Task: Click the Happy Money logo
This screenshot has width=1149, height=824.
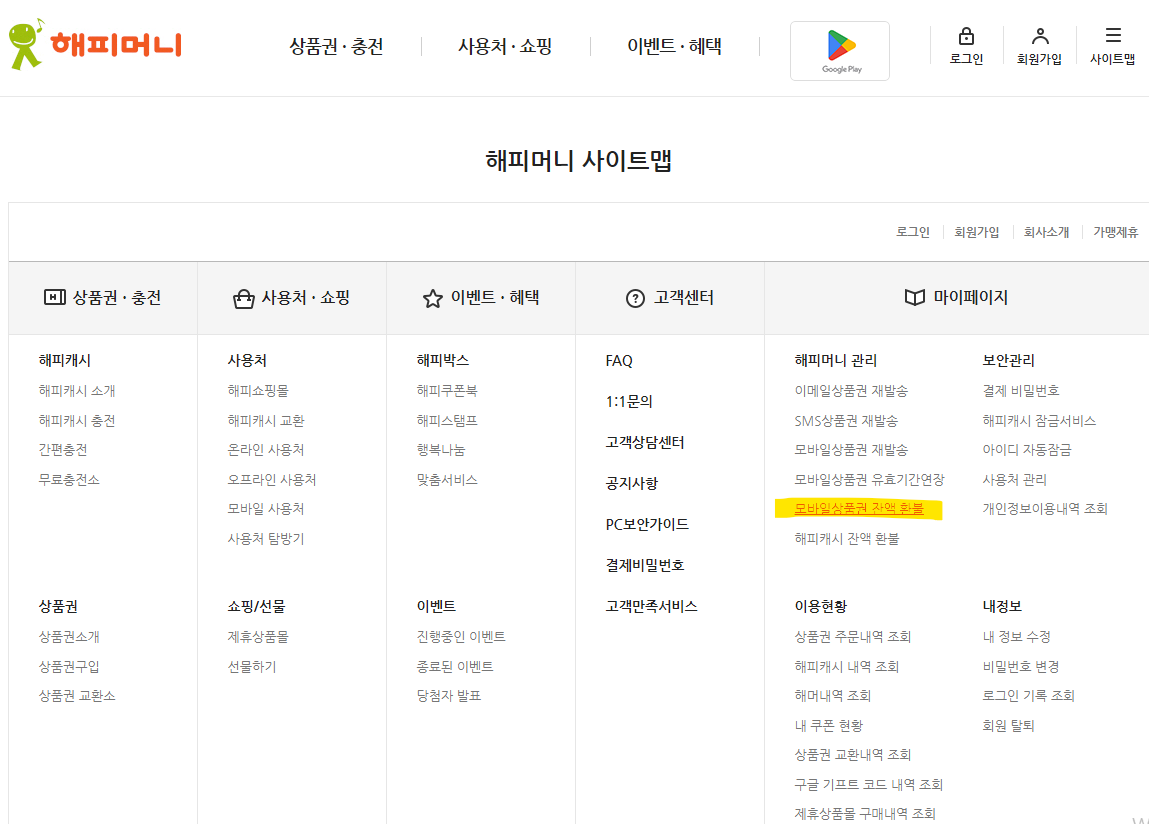Action: tap(95, 44)
